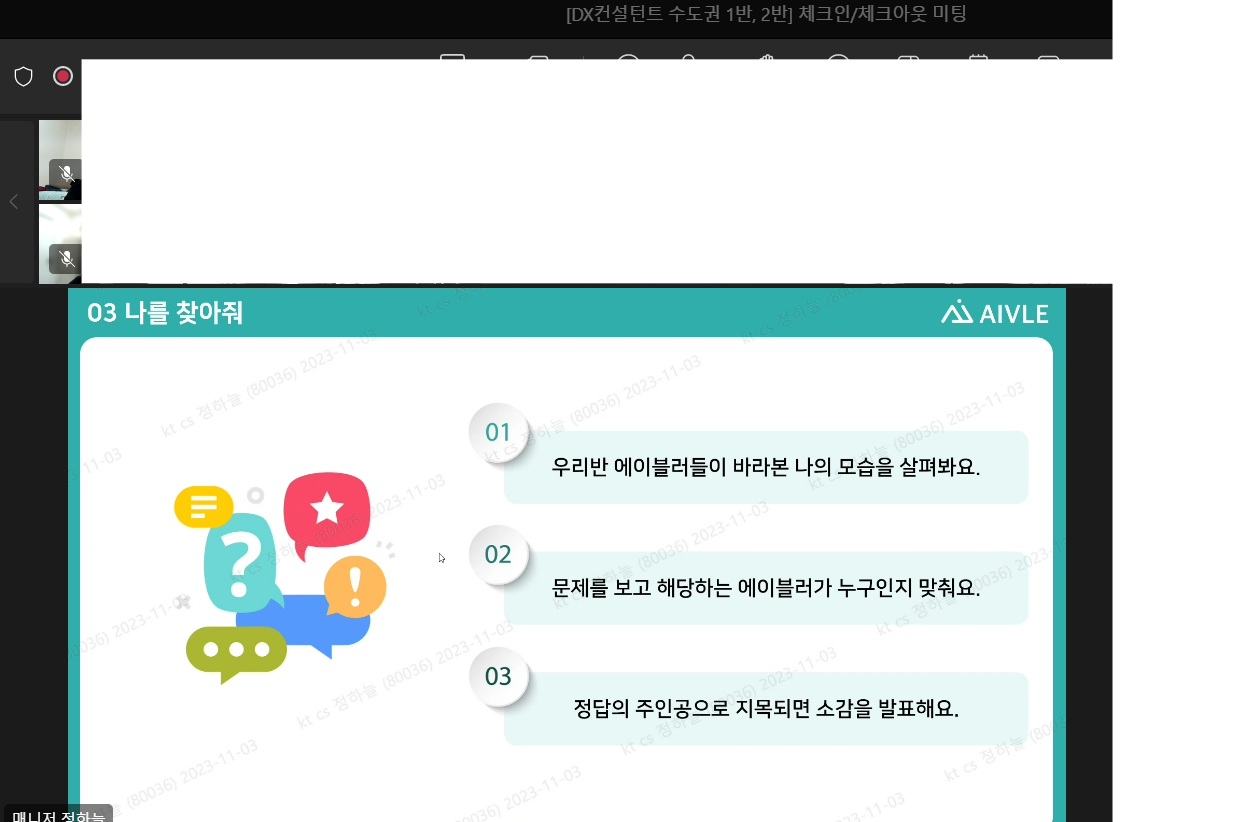Click text '정답의 주인공으로 지목되면 소감을 발표해요.'
The image size is (1260, 822).
(766, 709)
